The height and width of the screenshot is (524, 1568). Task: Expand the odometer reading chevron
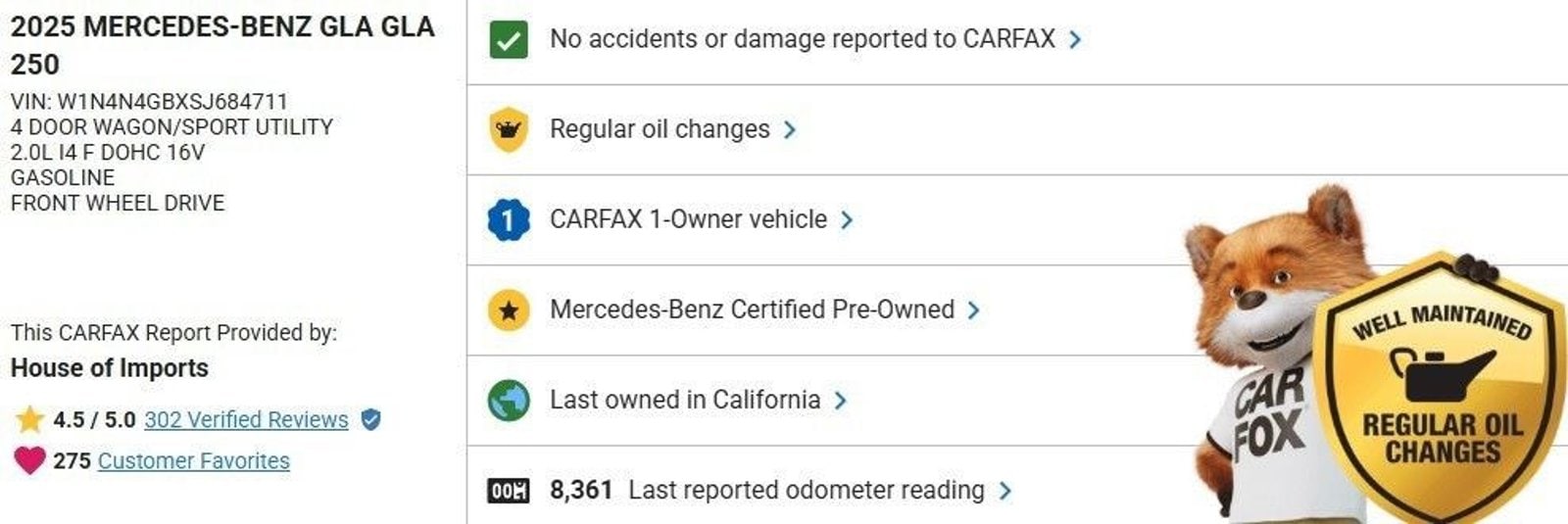[x=1004, y=491]
